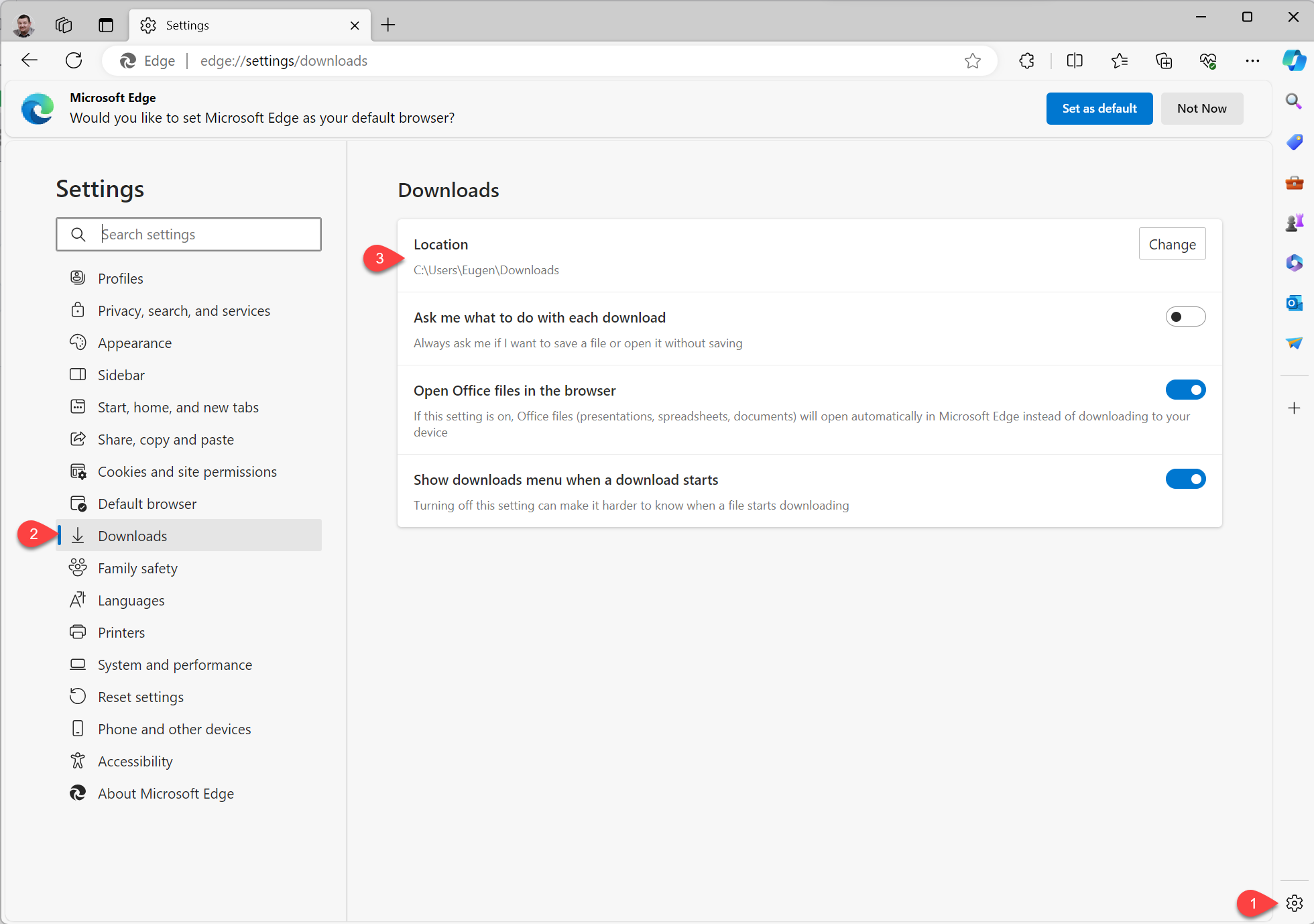Open sidebar settings gear icon
The width and height of the screenshot is (1314, 924).
1295,903
